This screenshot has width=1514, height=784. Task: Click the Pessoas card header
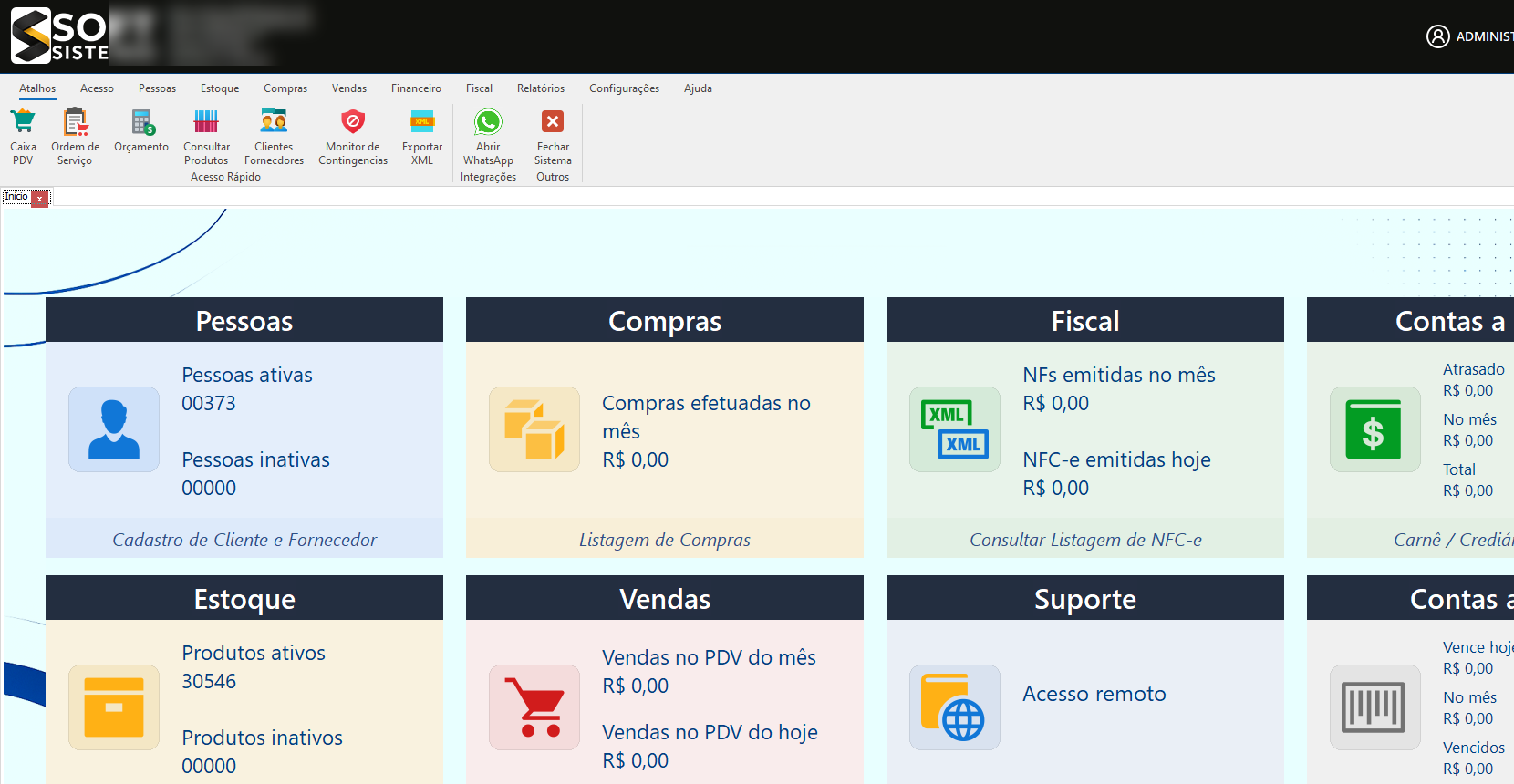coord(244,320)
